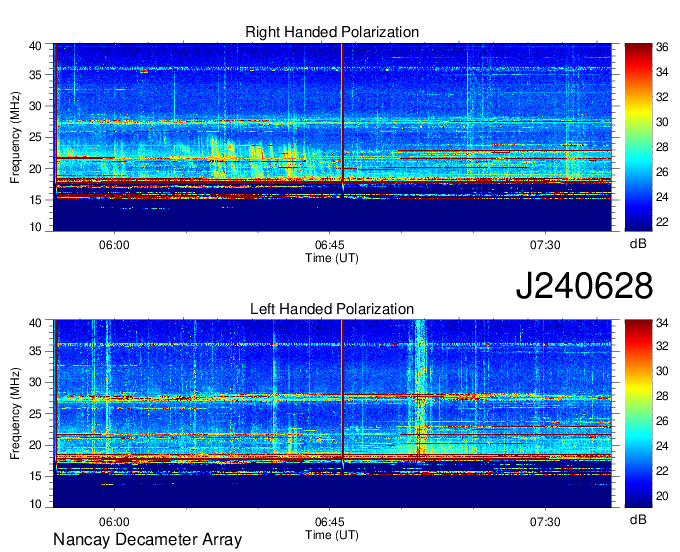Click the Time (UT) label under top plot
The width and height of the screenshot is (680, 552).
[332, 258]
